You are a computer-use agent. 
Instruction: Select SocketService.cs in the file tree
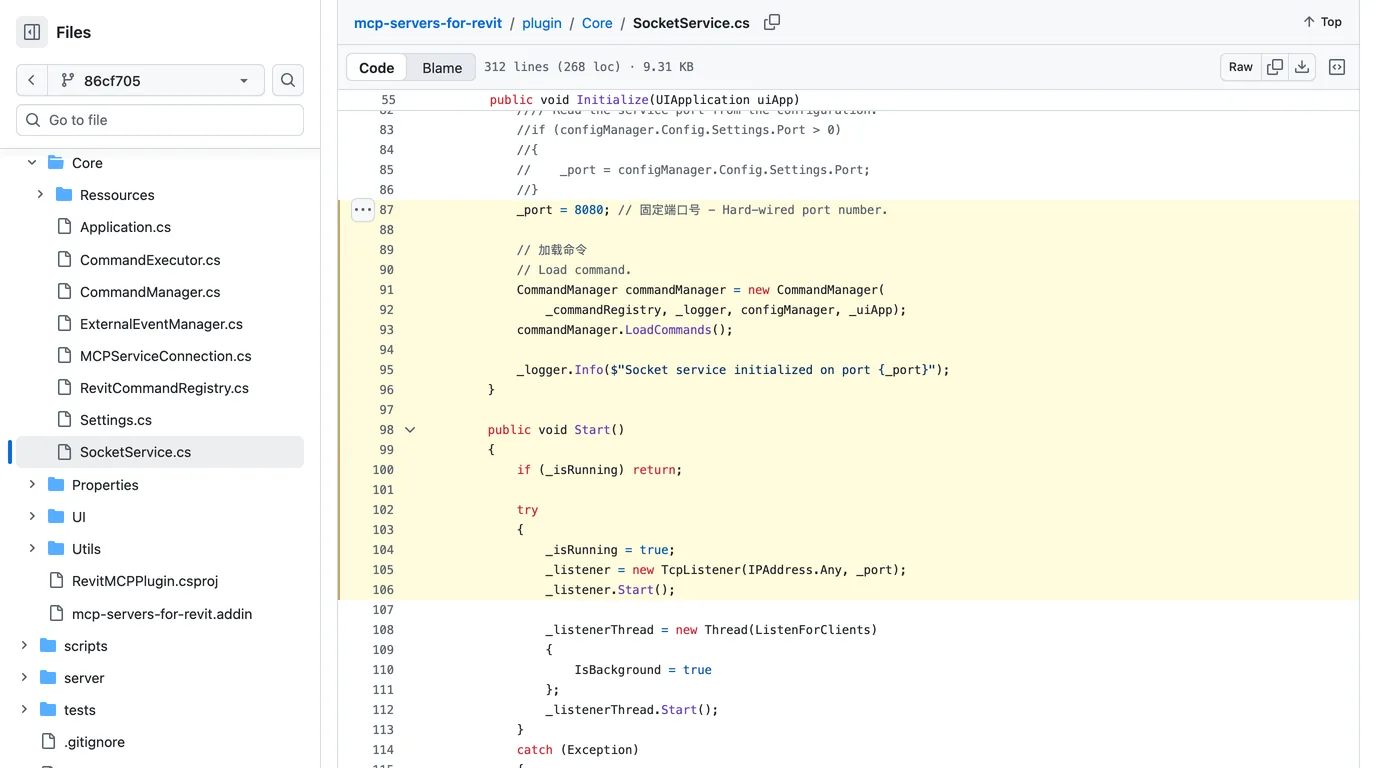point(160,452)
